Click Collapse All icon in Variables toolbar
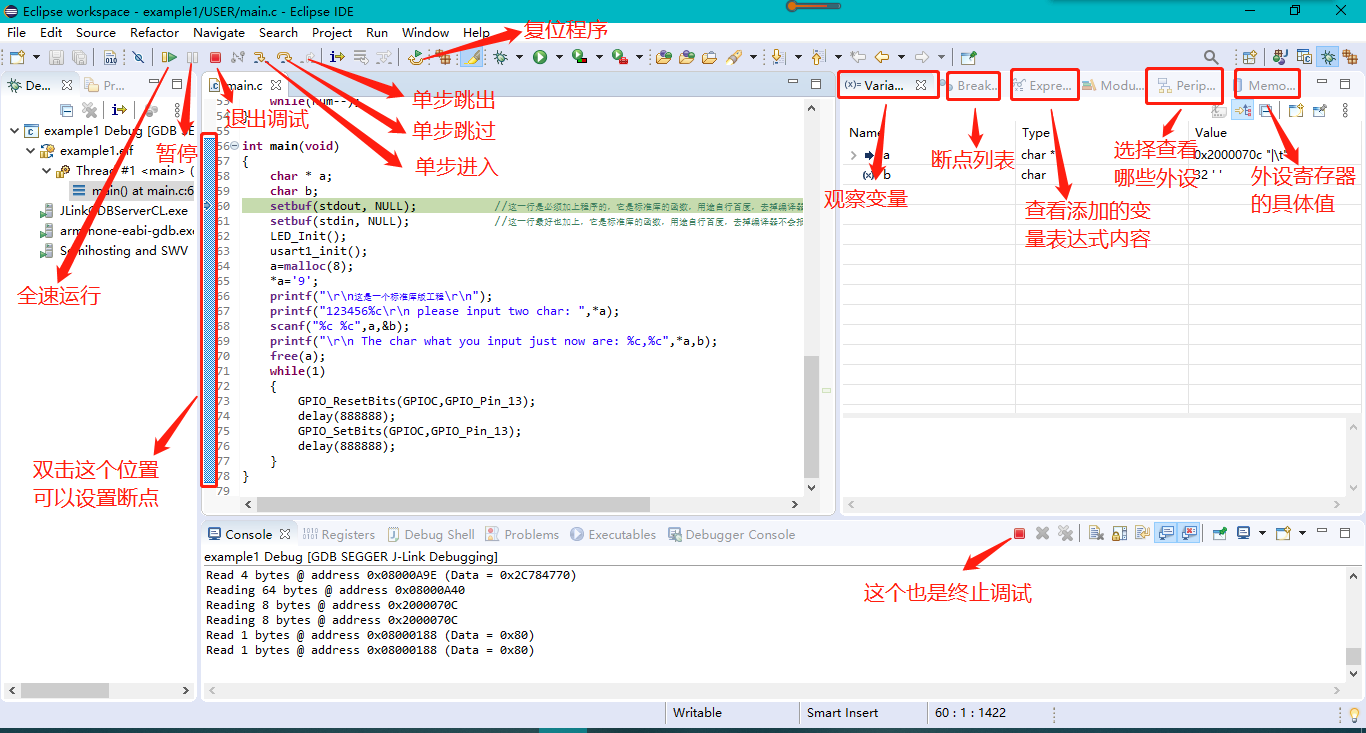 (x=1266, y=110)
